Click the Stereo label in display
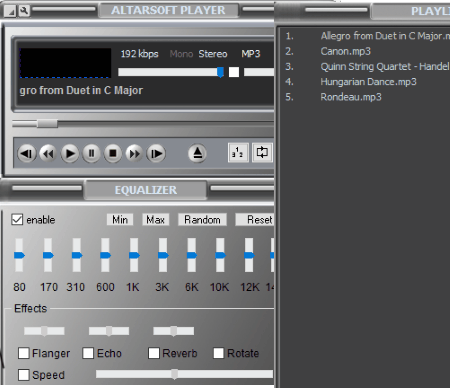 213,54
